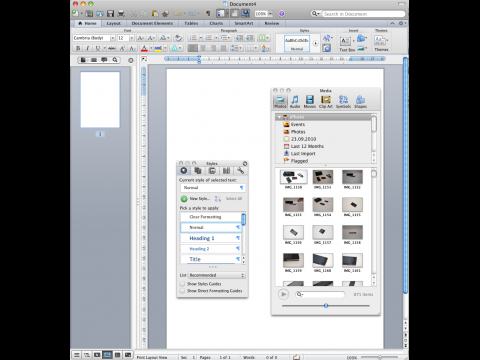
Task: Switch to Print Layout view button in status bar
Action: [107, 355]
